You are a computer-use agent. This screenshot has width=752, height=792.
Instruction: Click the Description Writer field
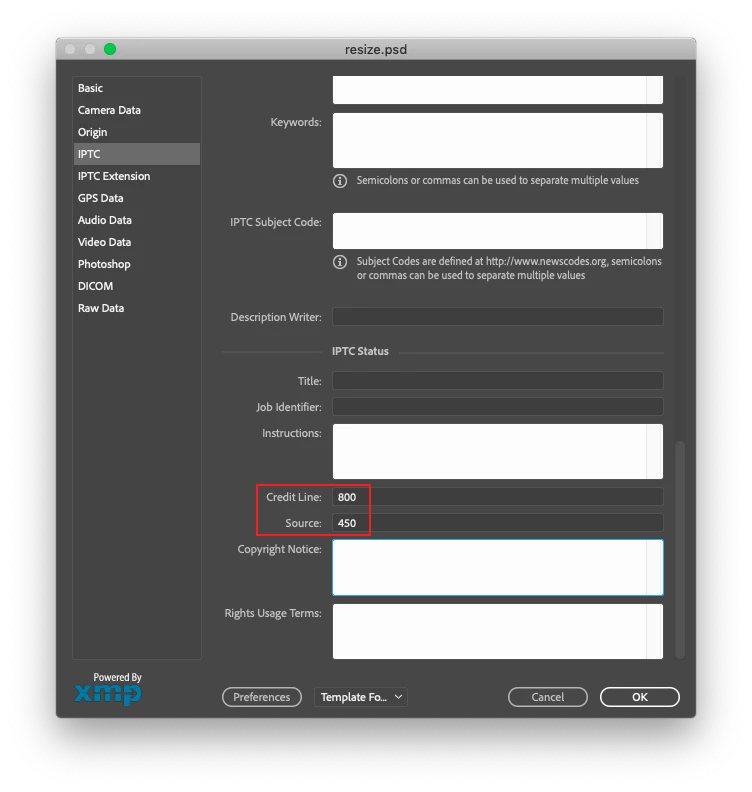click(x=497, y=317)
